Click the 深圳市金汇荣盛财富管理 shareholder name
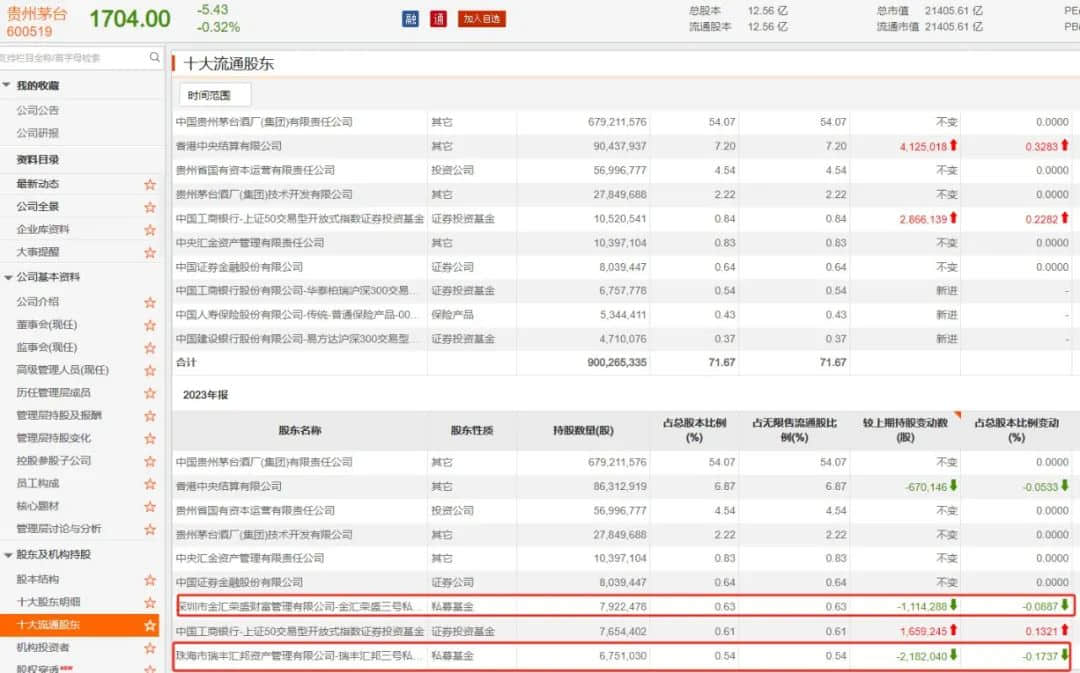Screen dimensions: 1080x673 pyautogui.click(x=295, y=607)
